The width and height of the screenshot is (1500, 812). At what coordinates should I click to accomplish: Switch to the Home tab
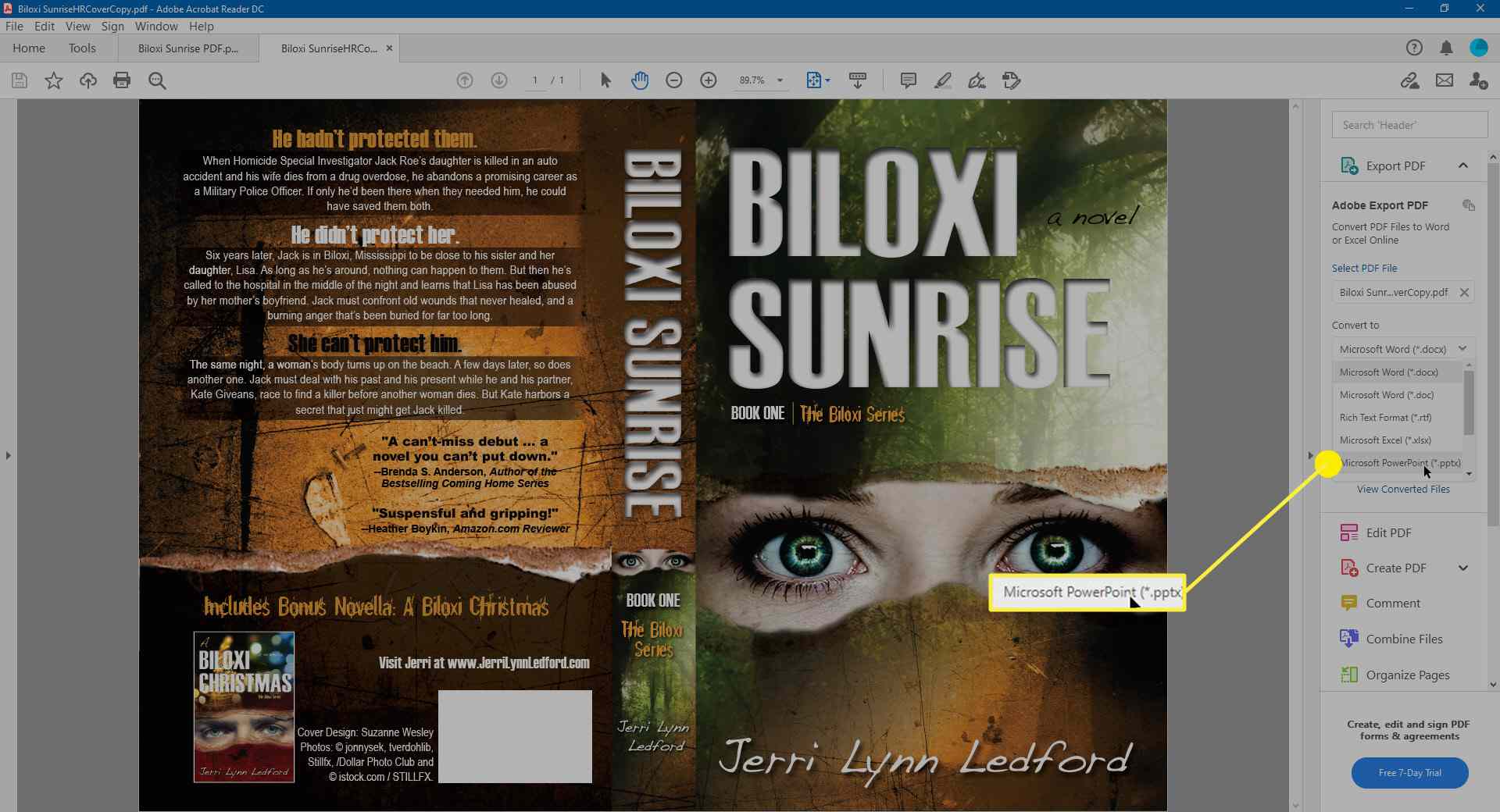coord(29,48)
